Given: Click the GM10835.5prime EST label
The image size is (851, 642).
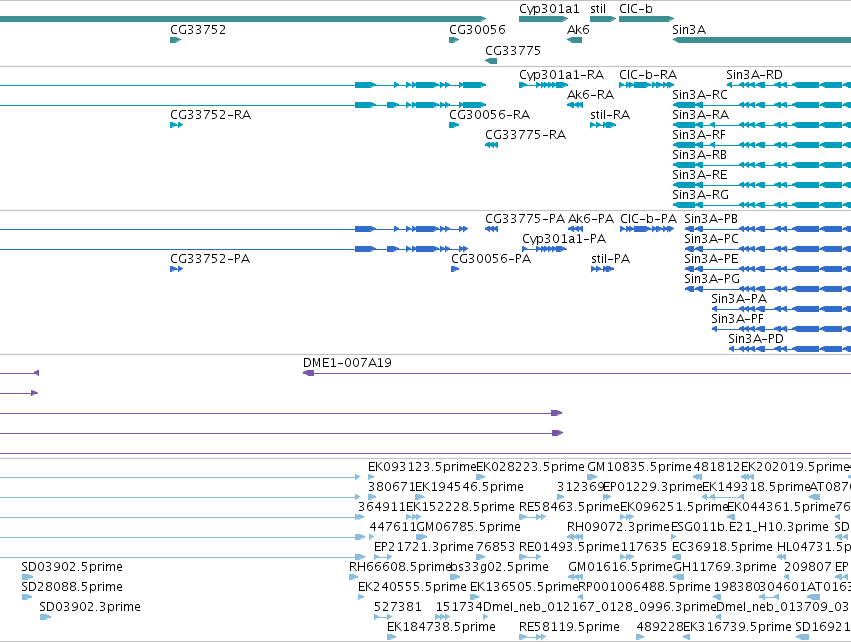Looking at the screenshot, I should [x=639, y=467].
